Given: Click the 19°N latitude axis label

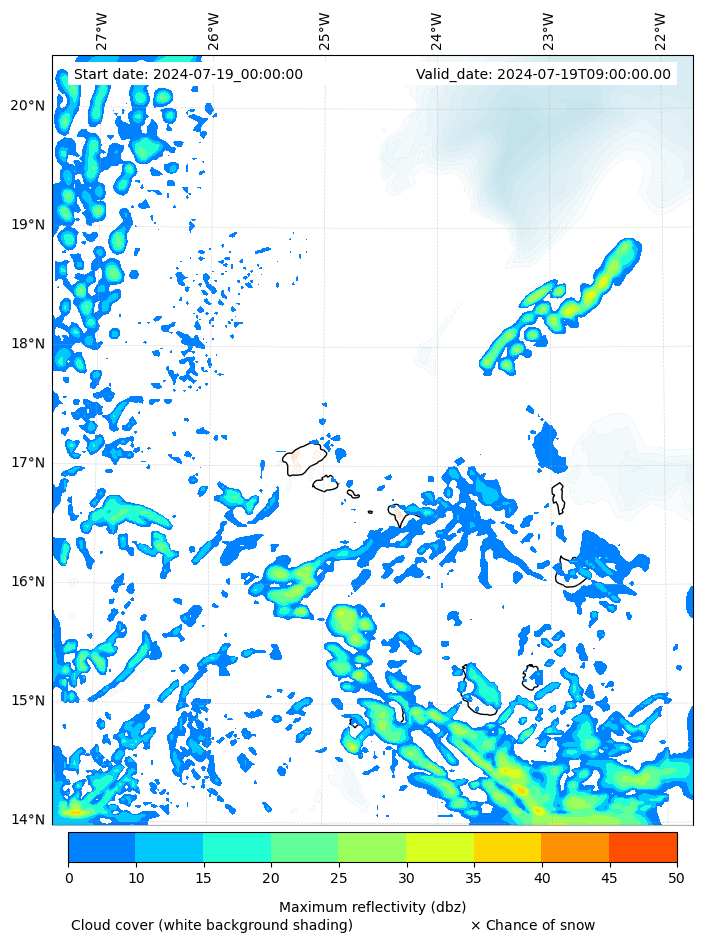Looking at the screenshot, I should (x=28, y=225).
